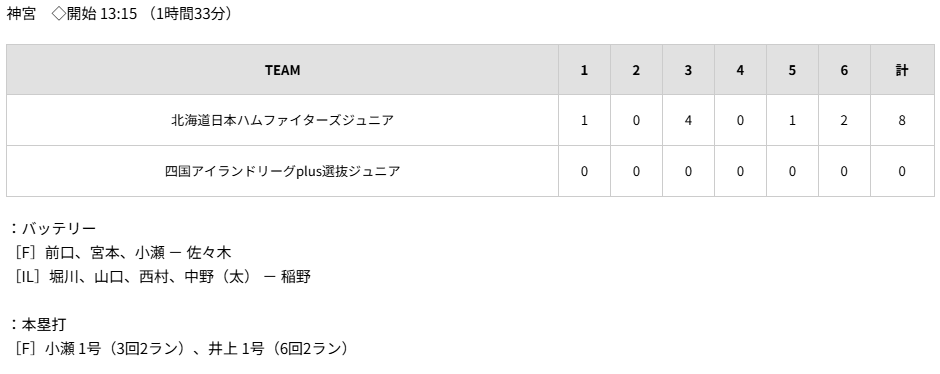
Task: Click the 神宮 venue name
Action: tap(21, 14)
